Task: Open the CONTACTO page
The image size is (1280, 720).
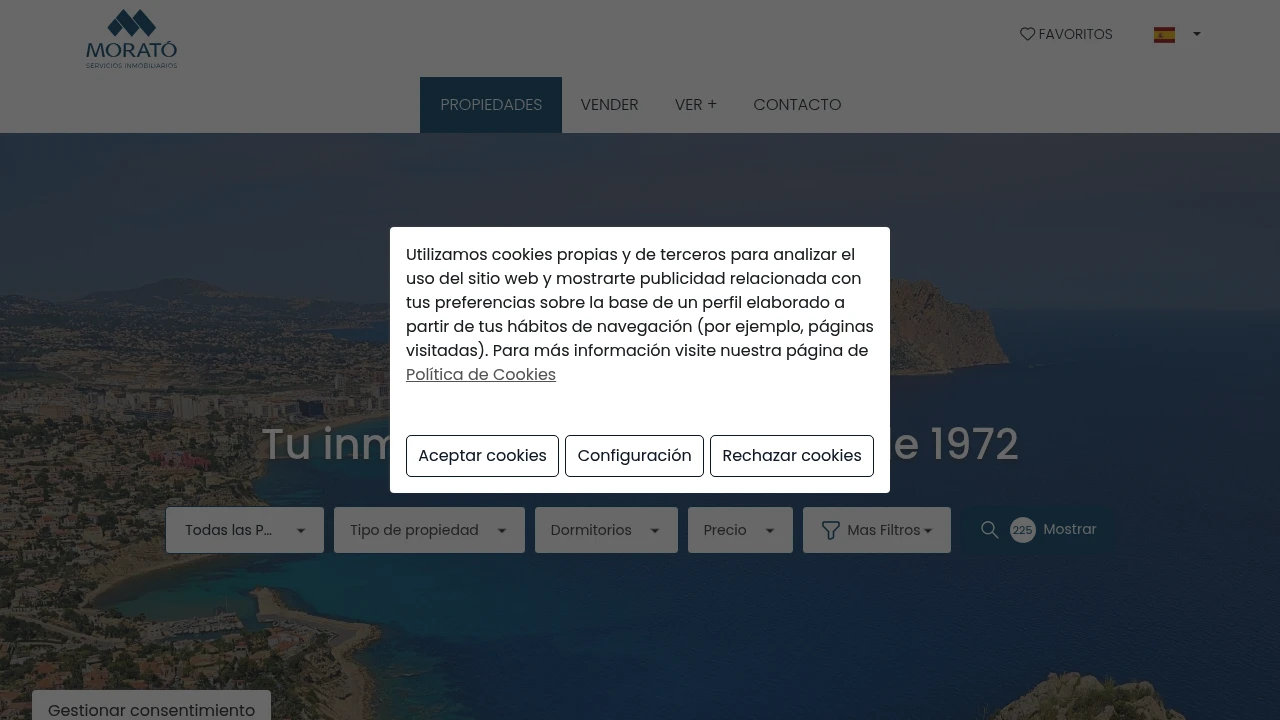Action: coord(797,105)
